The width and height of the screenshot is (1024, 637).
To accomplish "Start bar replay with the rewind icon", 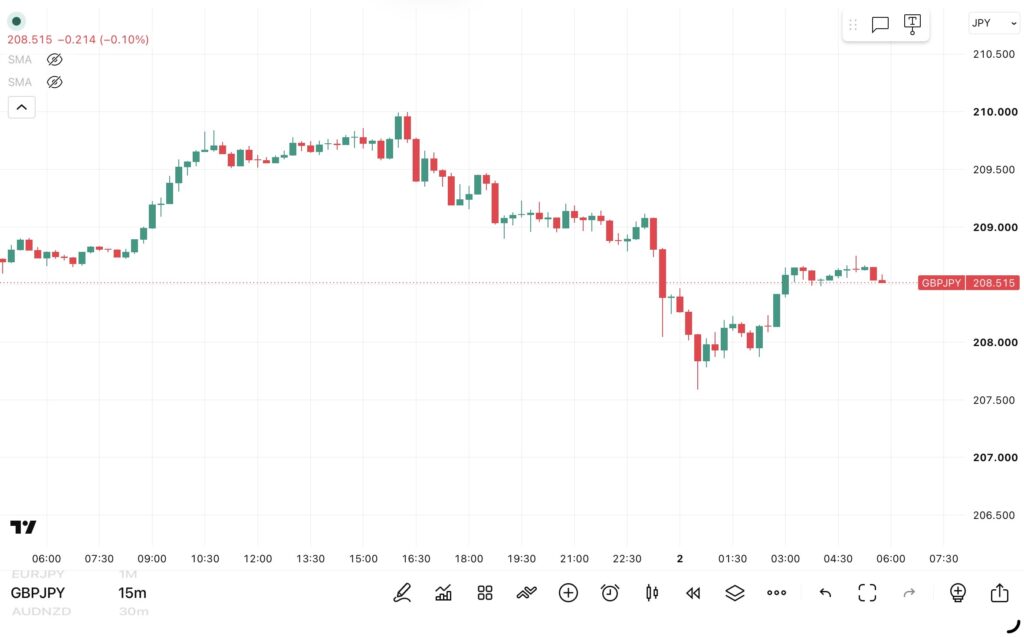I will click(693, 593).
